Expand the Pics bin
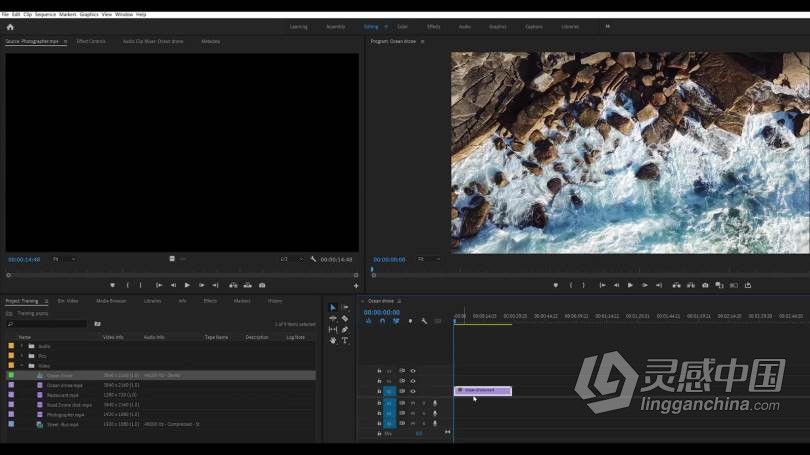Screen dimensions: 810x455 22,356
